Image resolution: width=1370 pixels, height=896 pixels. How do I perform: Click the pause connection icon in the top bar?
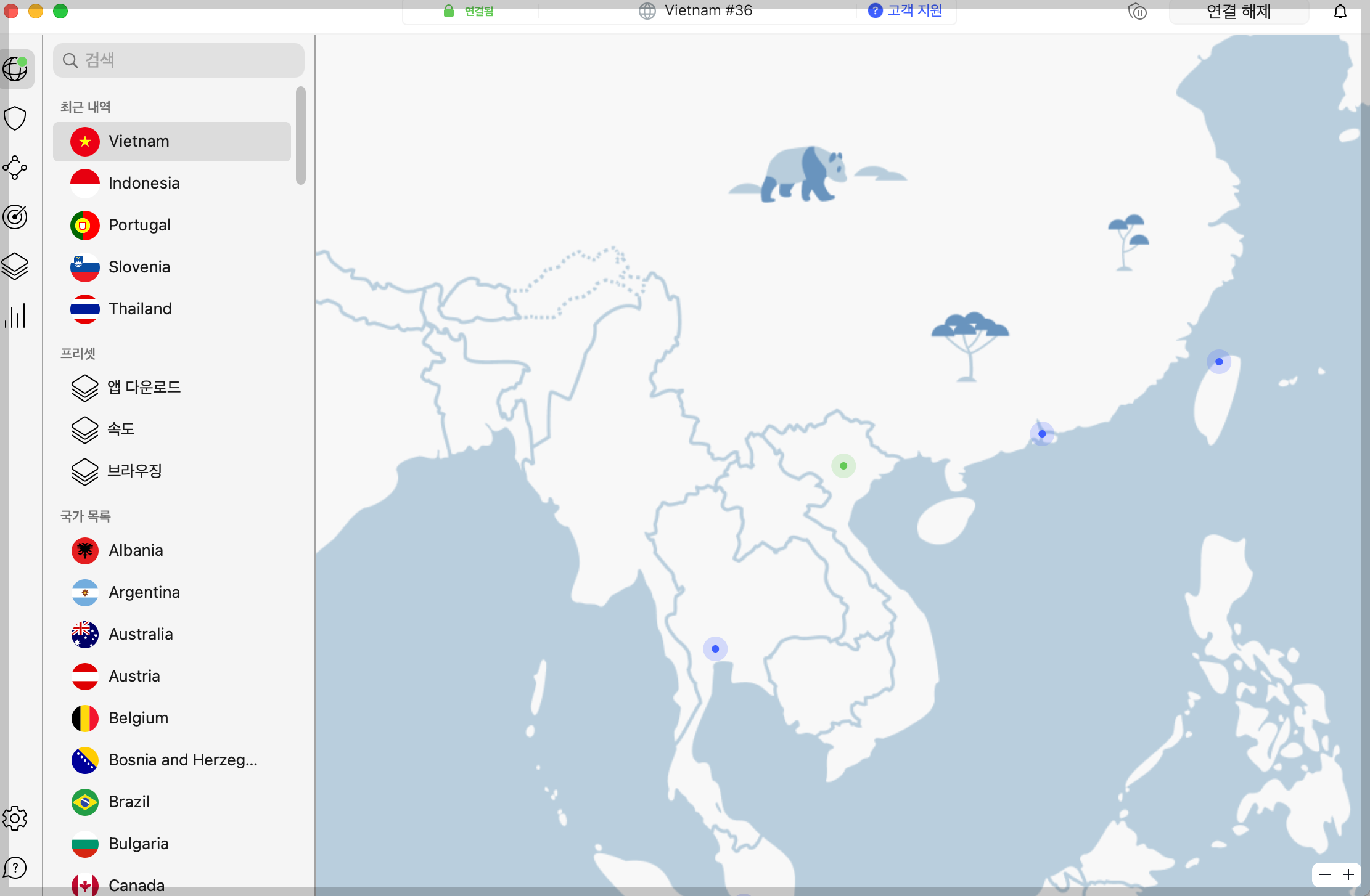(x=1138, y=11)
